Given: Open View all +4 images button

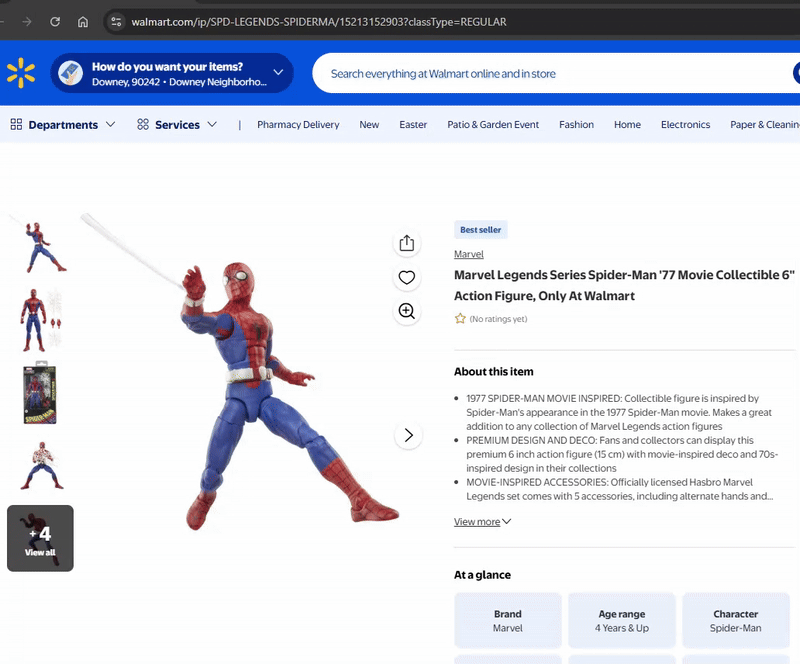Looking at the screenshot, I should pos(40,538).
